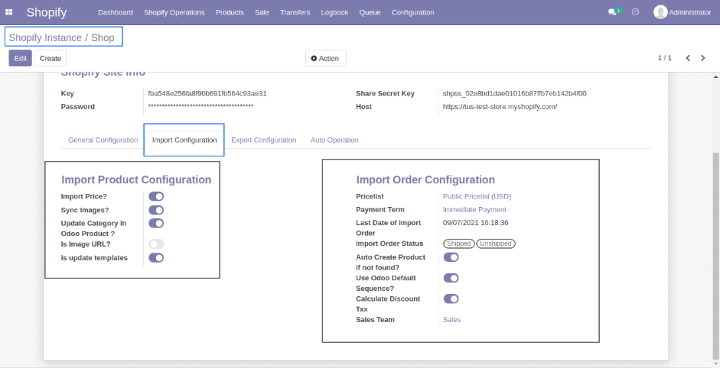Click the Last Date of Import Order value
The image size is (720, 368).
[475, 223]
